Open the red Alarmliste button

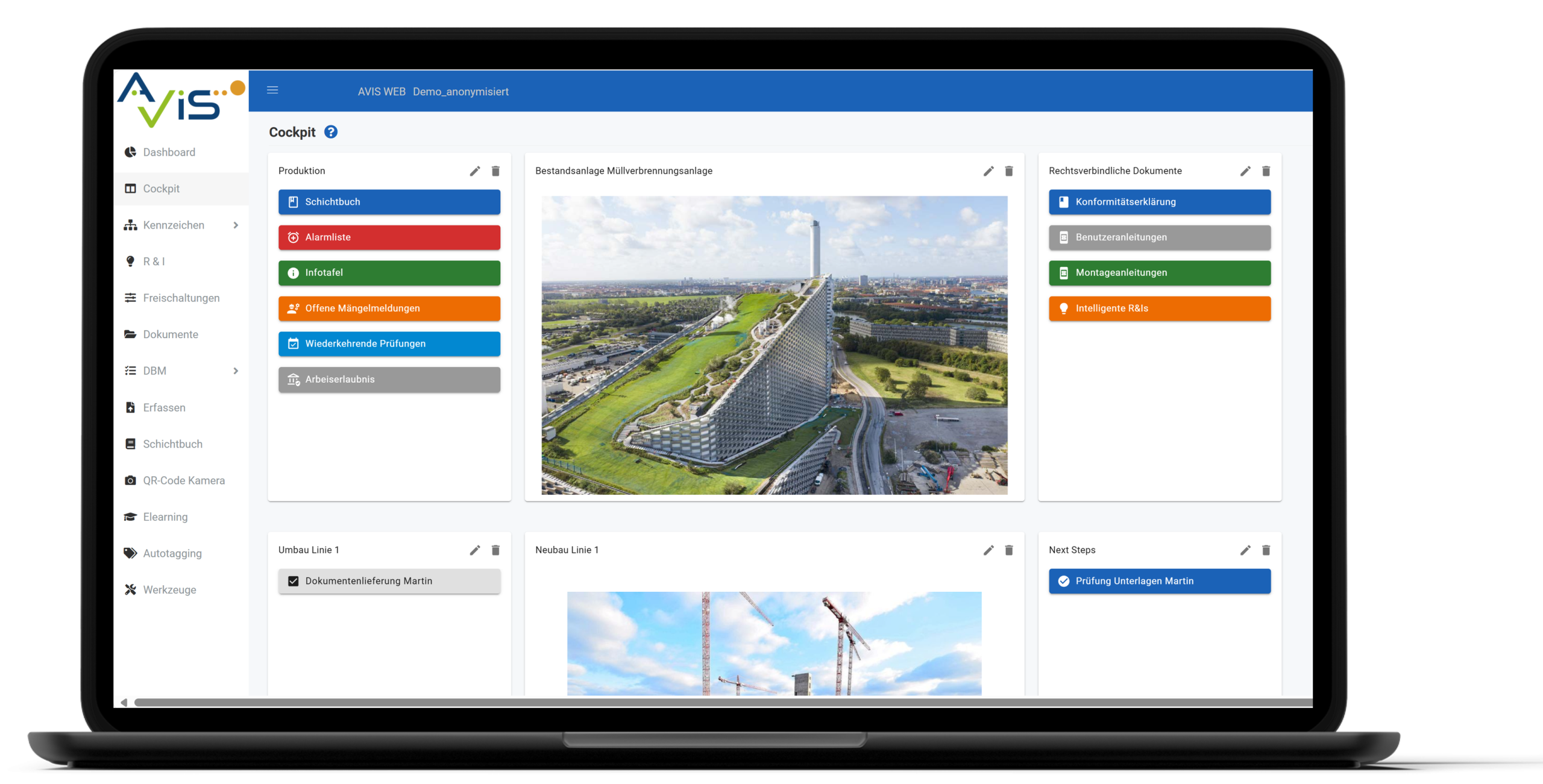(x=389, y=237)
